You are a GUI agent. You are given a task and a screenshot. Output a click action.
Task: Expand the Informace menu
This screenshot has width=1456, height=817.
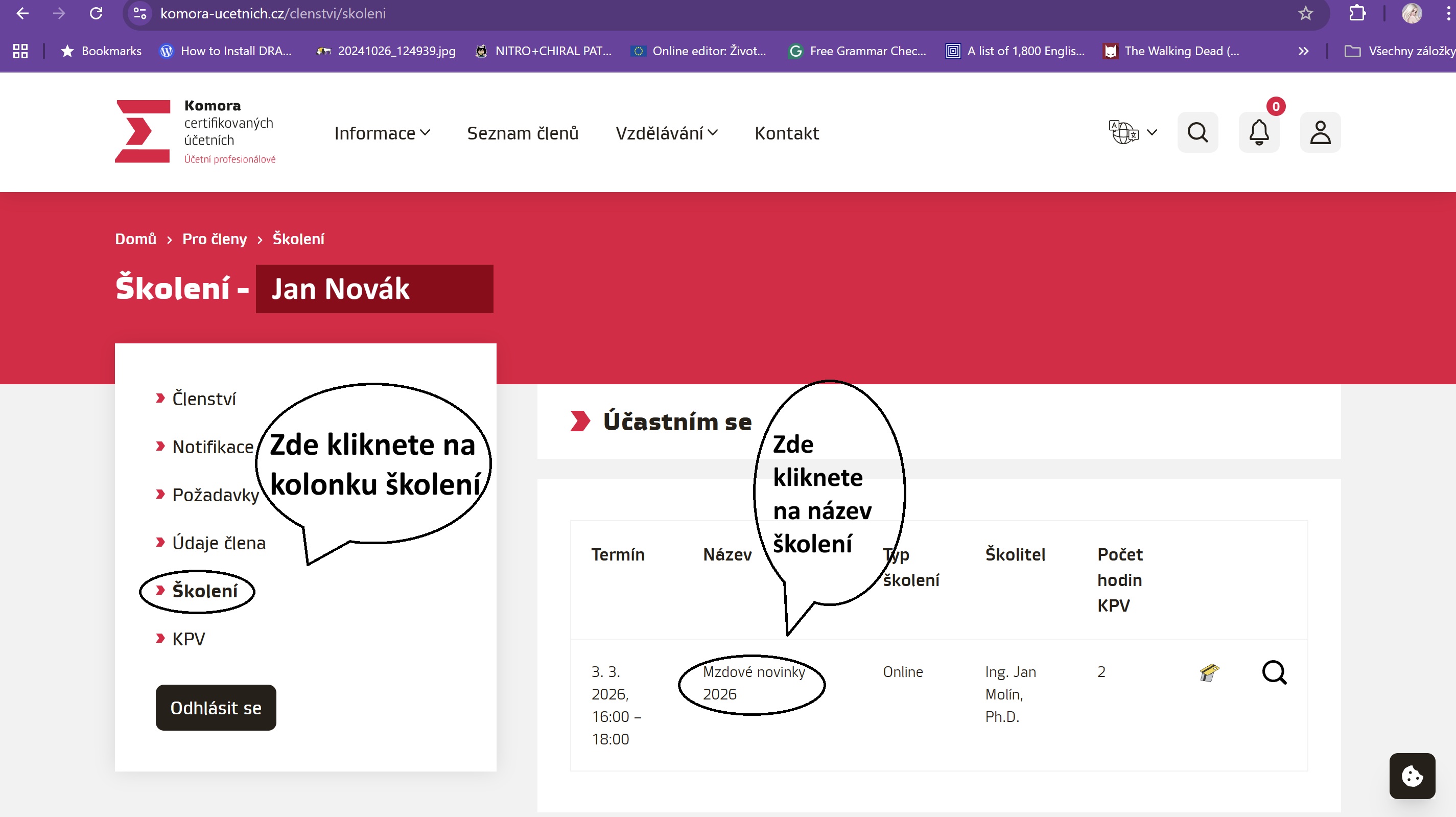pos(382,133)
